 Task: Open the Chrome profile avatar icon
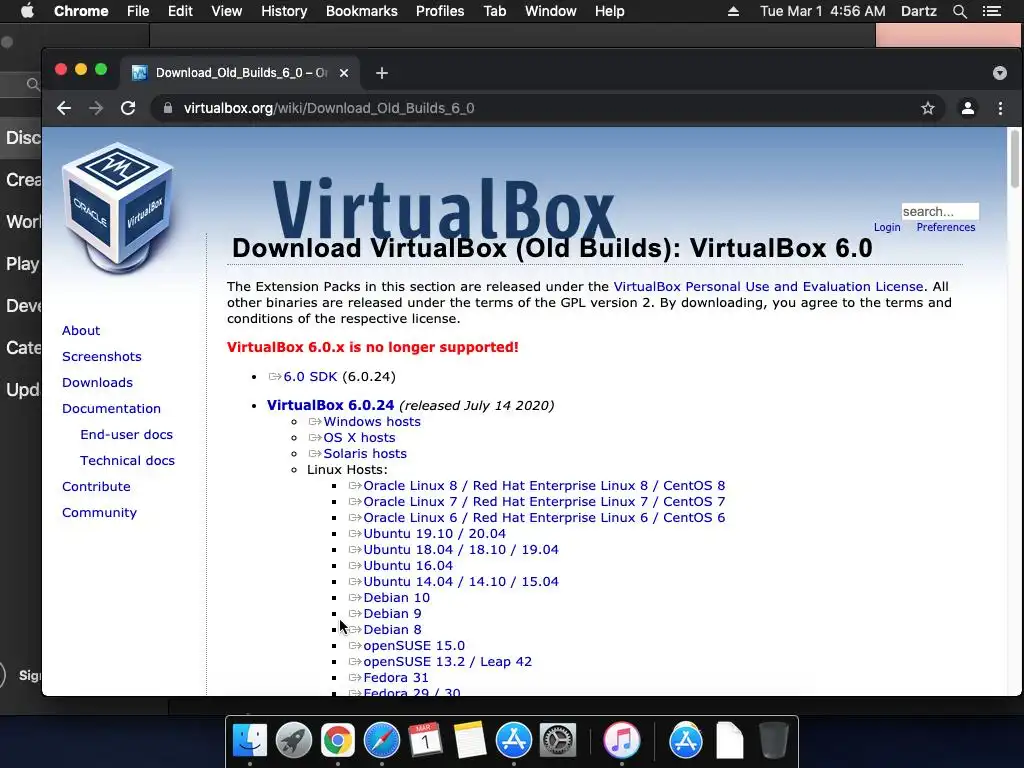point(968,108)
